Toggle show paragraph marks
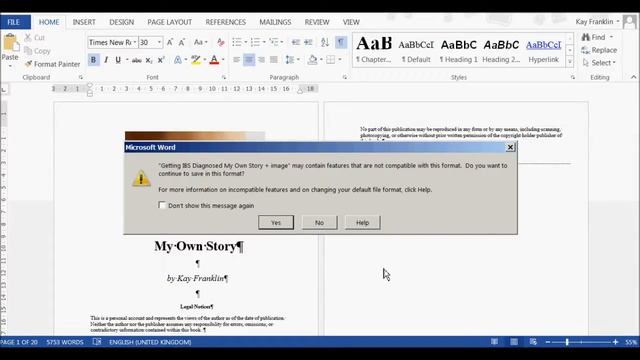 click(340, 42)
